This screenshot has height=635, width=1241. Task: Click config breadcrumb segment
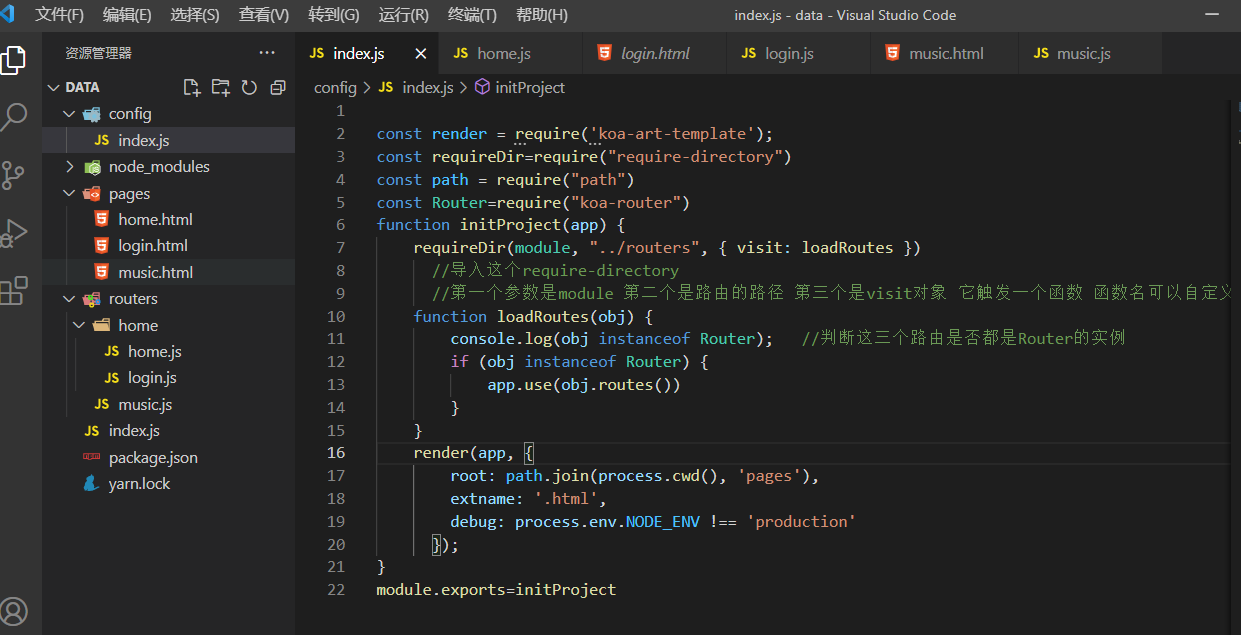tap(335, 87)
